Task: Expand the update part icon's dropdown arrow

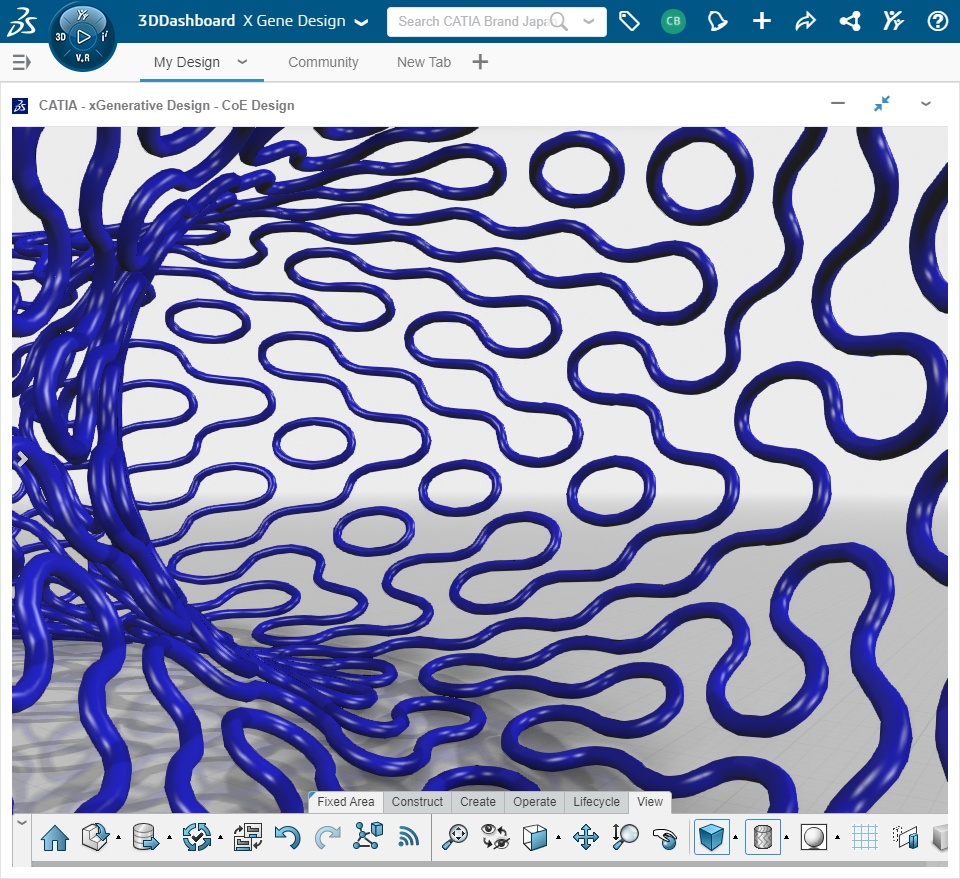Action: pyautogui.click(x=118, y=837)
